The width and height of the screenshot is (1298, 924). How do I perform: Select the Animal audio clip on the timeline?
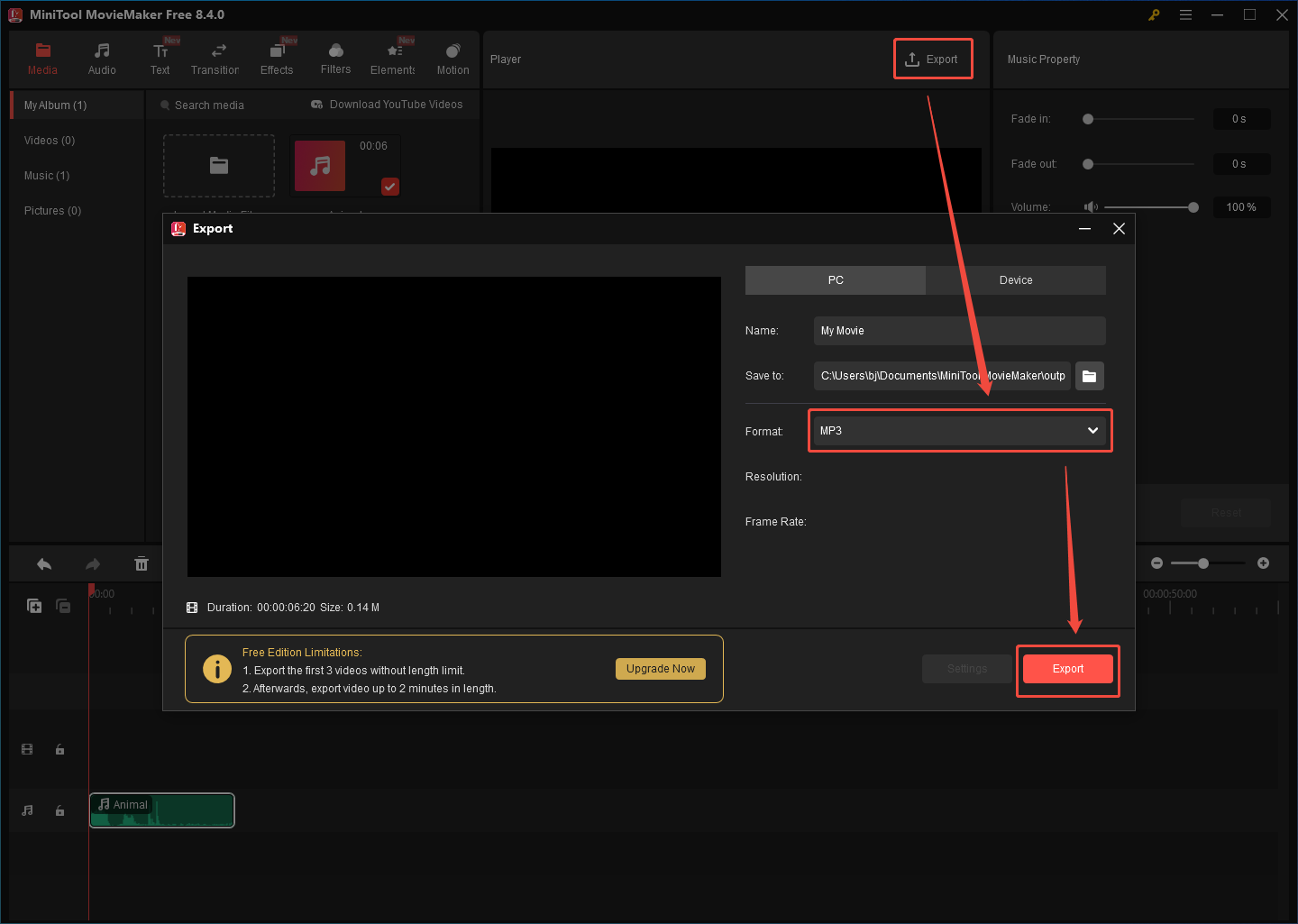tap(161, 810)
